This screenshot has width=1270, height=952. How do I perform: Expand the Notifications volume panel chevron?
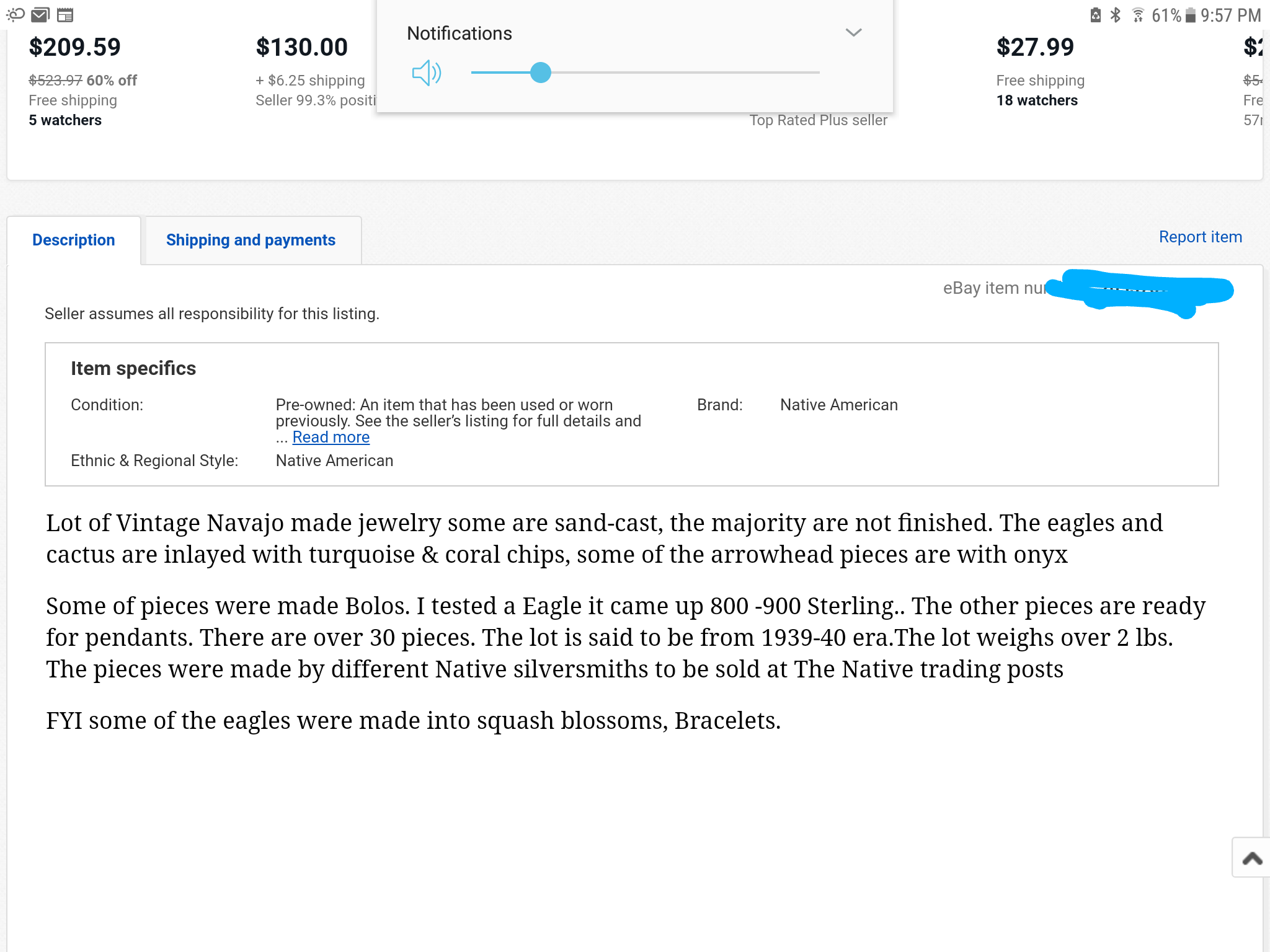tap(853, 33)
